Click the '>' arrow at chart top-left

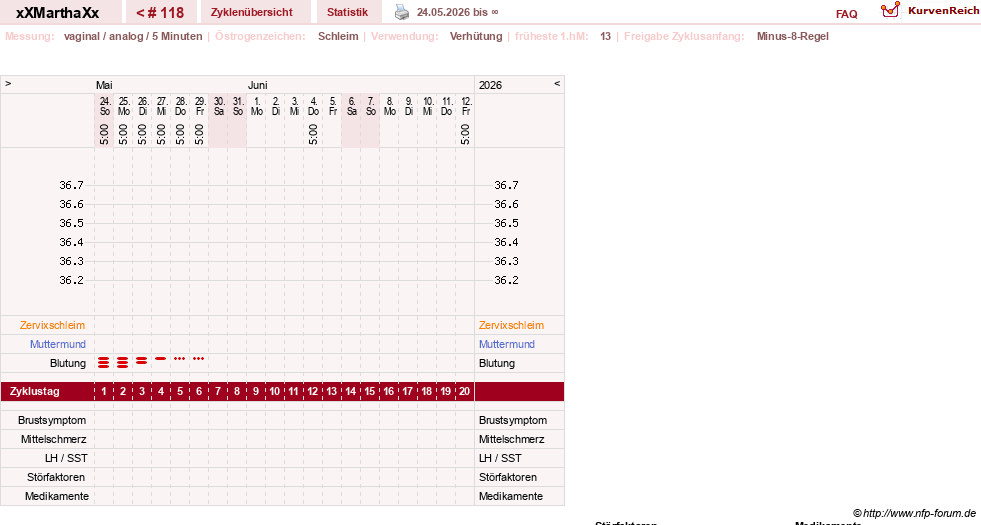[x=8, y=84]
